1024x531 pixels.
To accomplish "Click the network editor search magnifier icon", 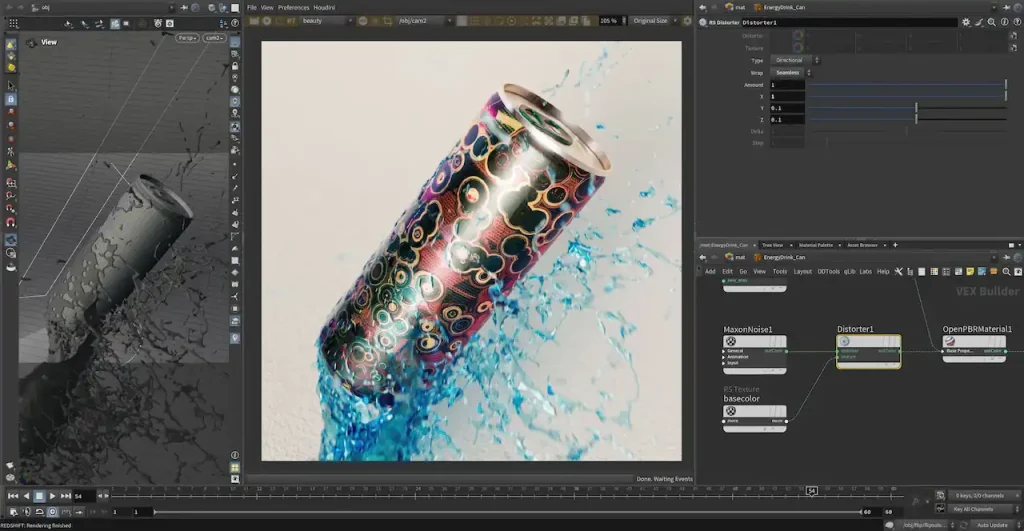I will click(x=1006, y=272).
